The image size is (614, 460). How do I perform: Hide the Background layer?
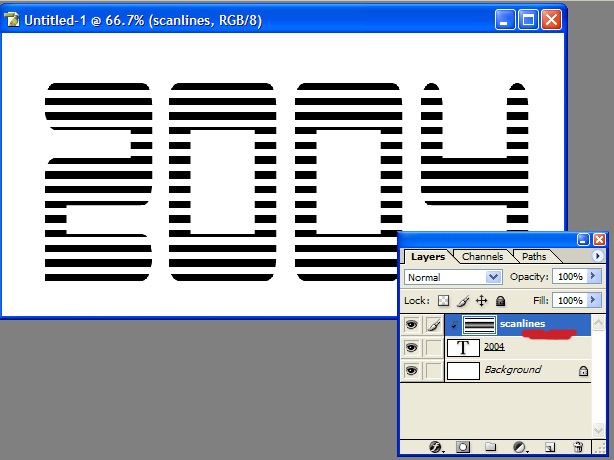[411, 371]
